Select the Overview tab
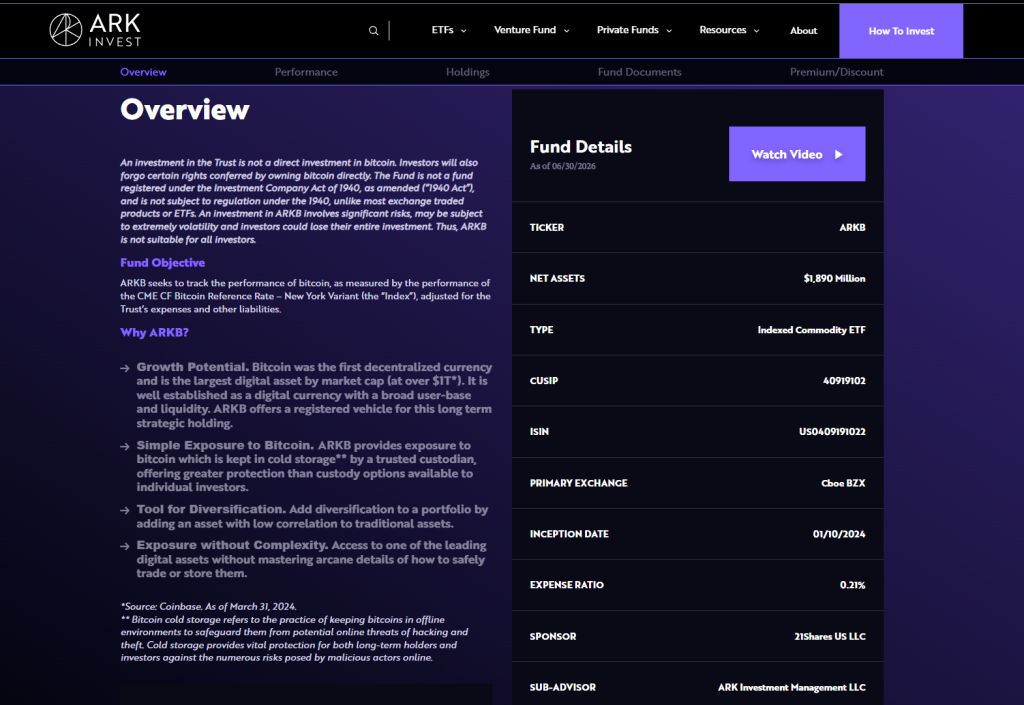The height and width of the screenshot is (705, 1024). click(x=143, y=72)
